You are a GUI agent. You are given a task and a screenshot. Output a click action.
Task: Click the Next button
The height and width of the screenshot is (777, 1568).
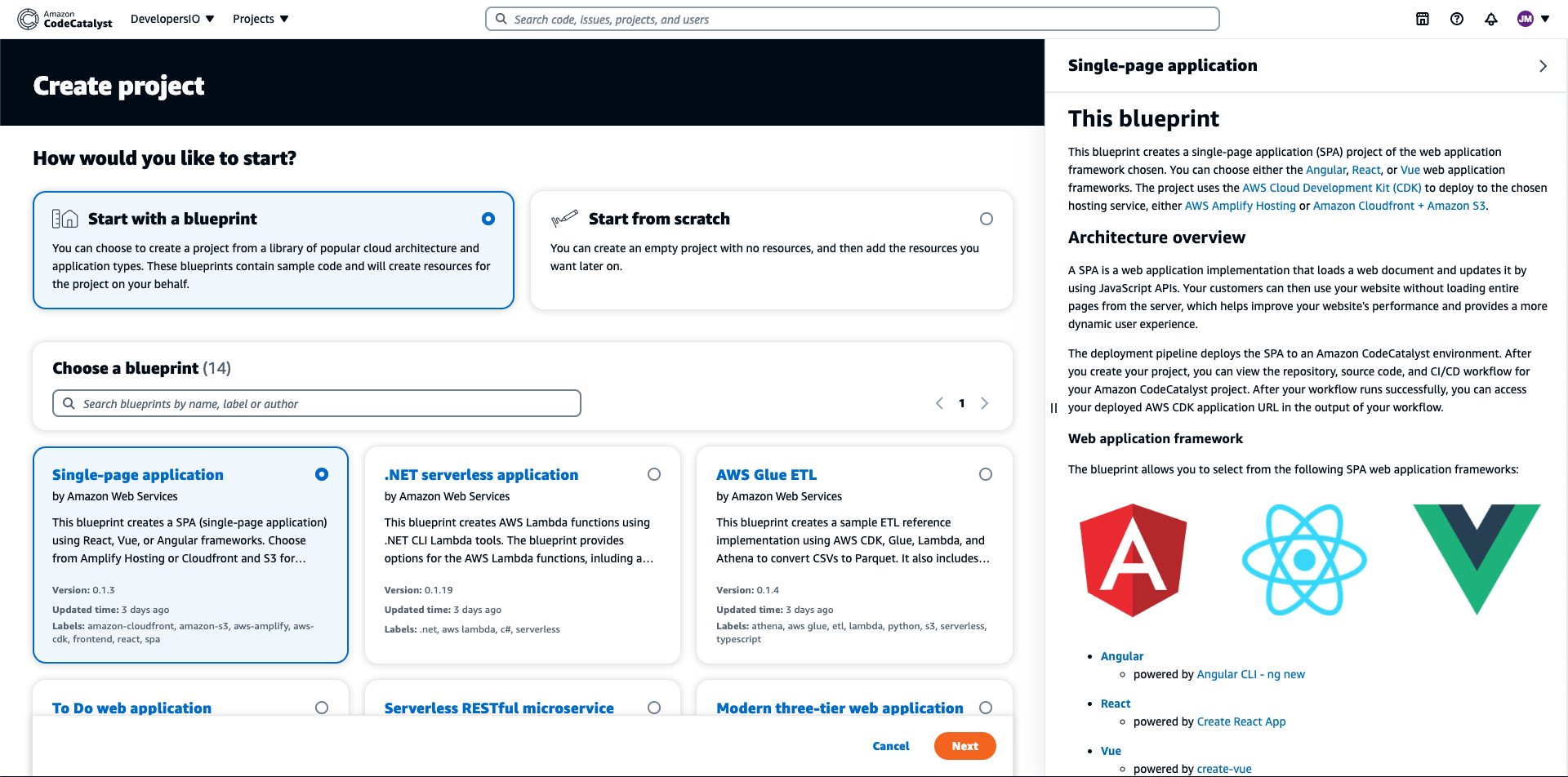(965, 746)
